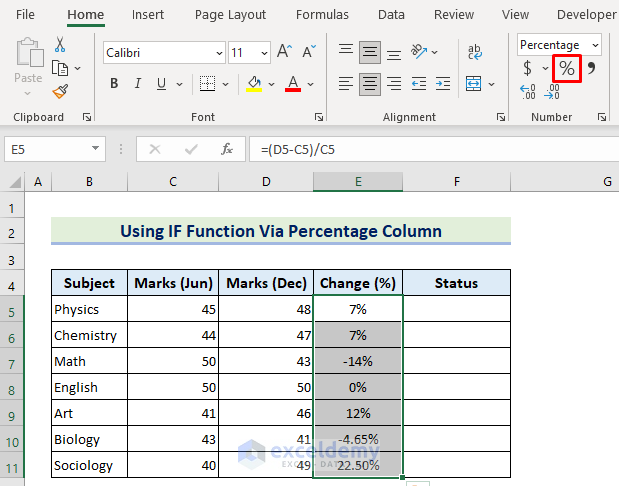The width and height of the screenshot is (619, 486).
Task: Click Increase Decimal icon
Action: (527, 91)
